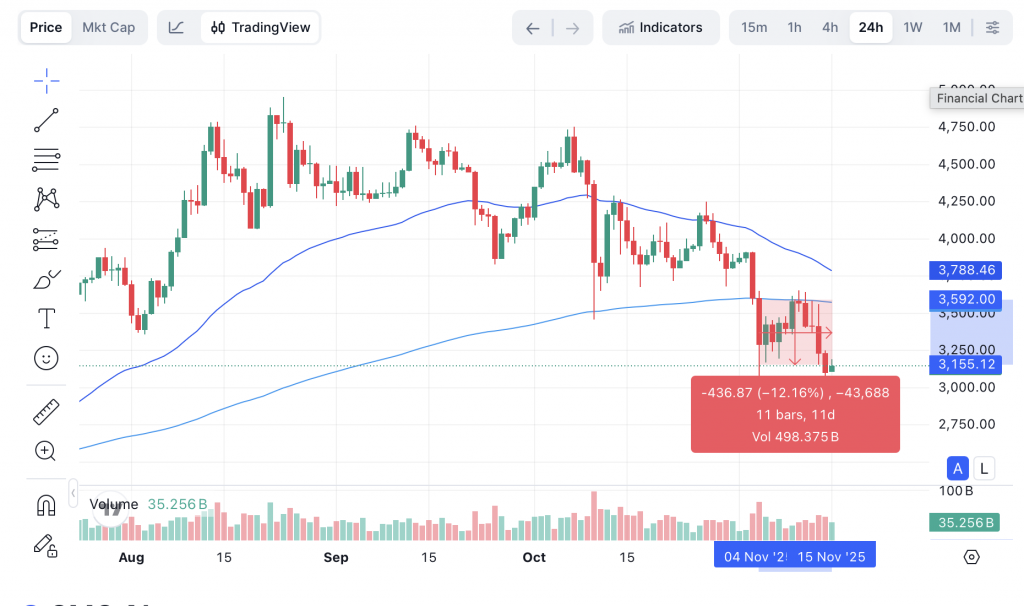
Task: Open the XABCD pattern tool
Action: 46,199
